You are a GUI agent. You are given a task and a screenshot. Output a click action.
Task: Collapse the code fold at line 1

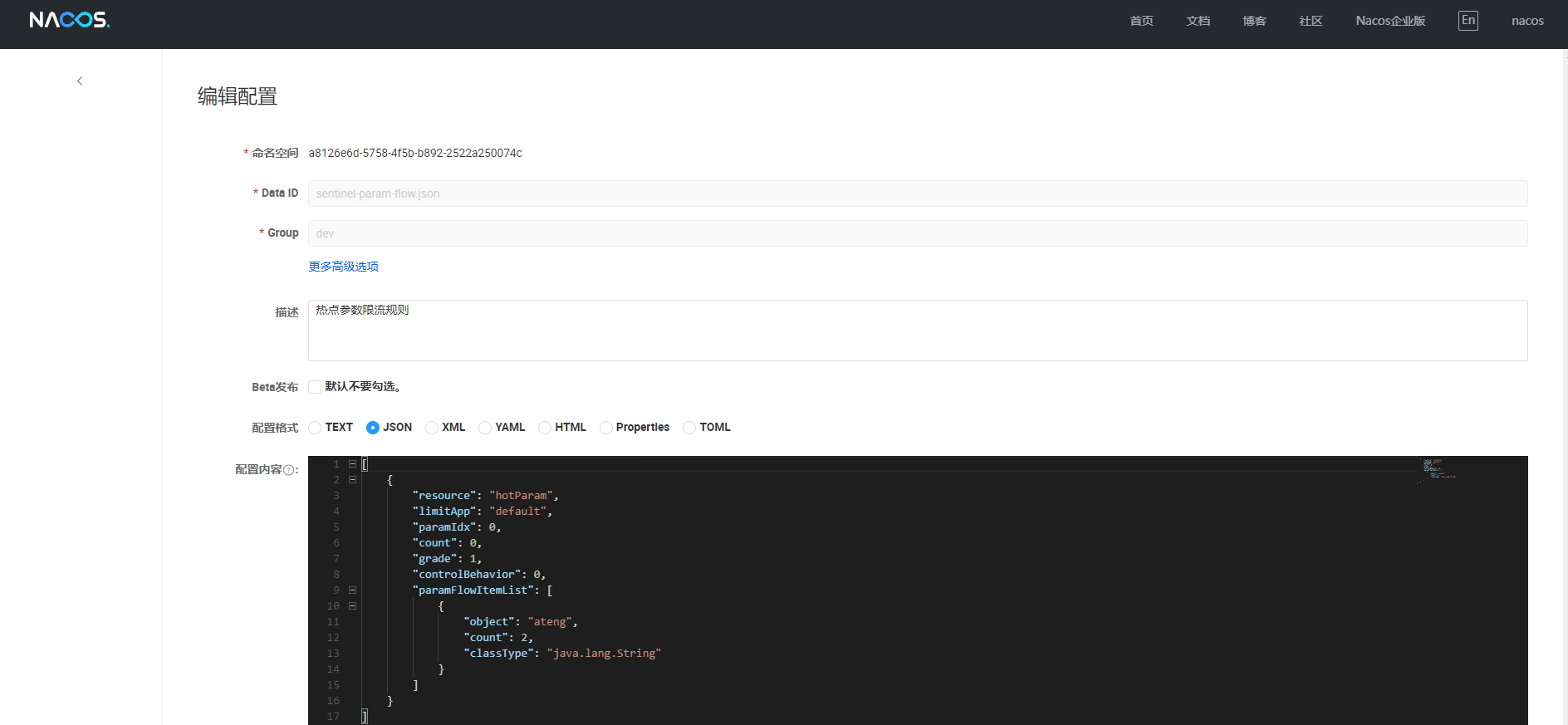(352, 464)
